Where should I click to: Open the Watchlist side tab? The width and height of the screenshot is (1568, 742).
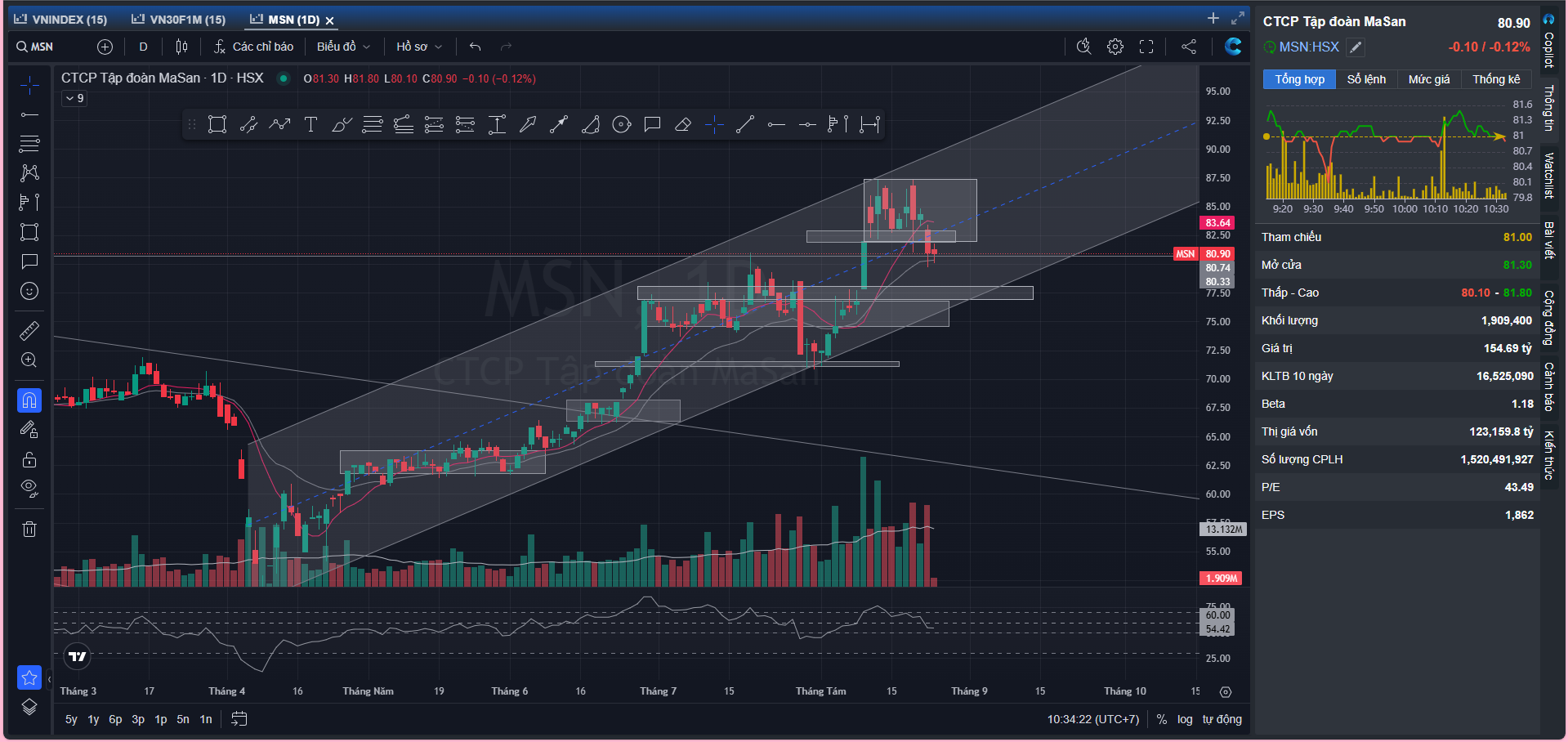[x=1548, y=175]
